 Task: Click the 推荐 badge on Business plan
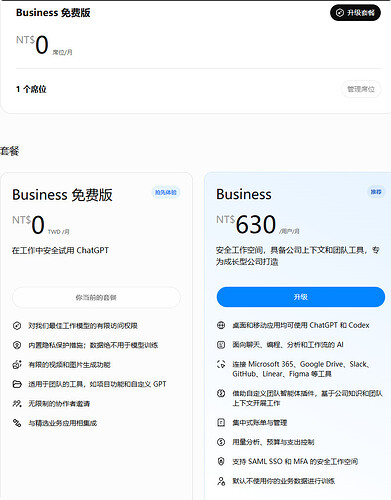(376, 192)
